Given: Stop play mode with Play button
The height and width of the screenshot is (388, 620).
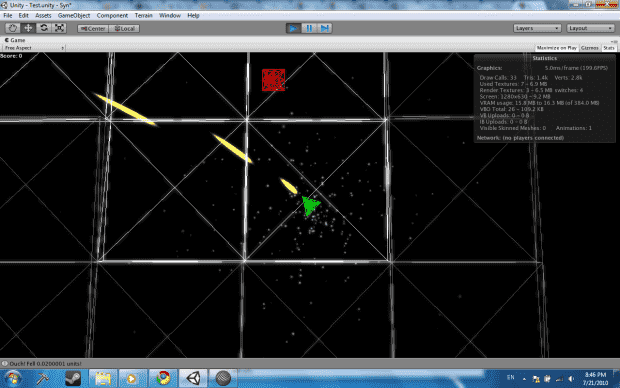Looking at the screenshot, I should pyautogui.click(x=293, y=28).
